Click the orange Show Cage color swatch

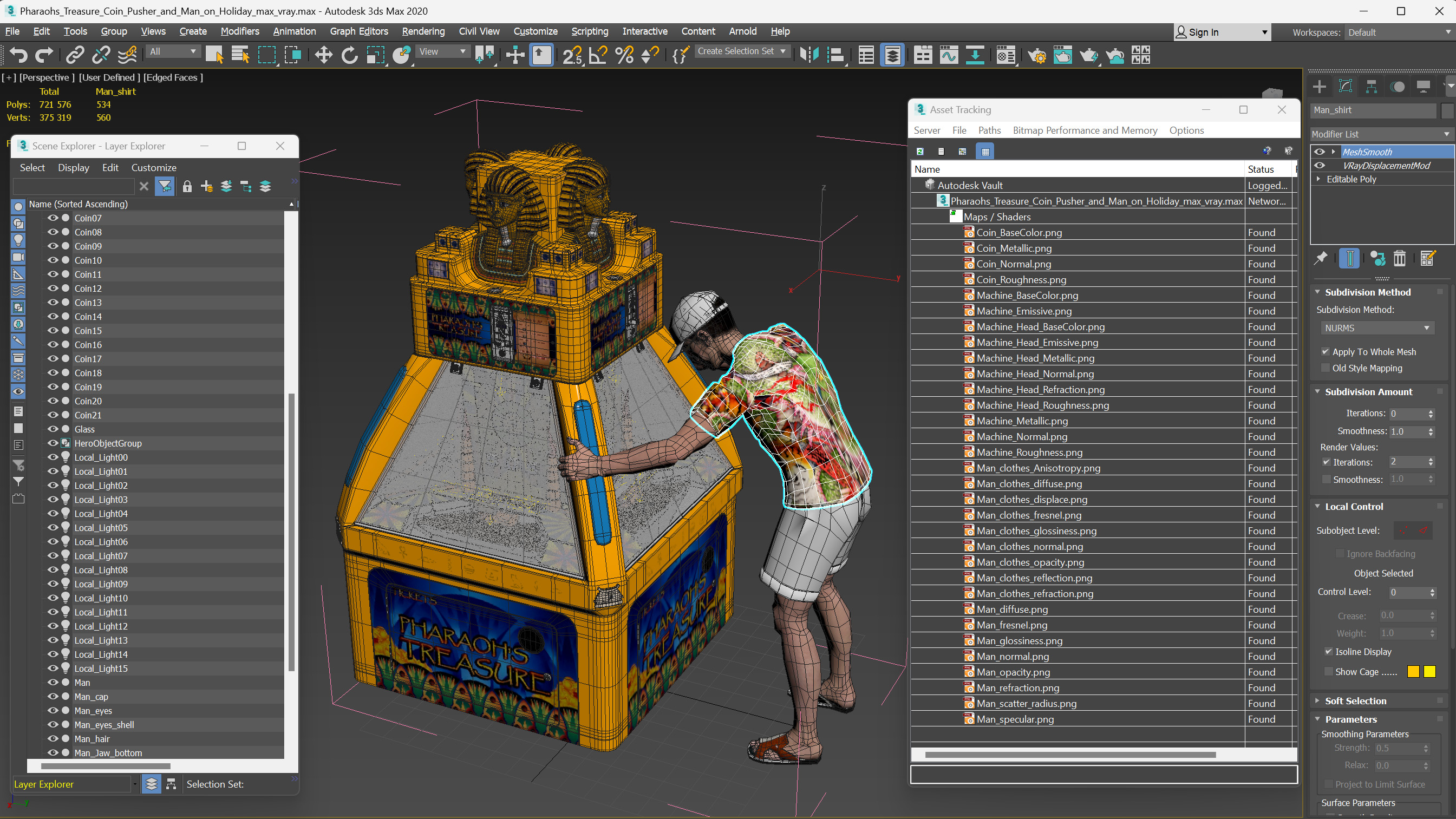[x=1413, y=671]
